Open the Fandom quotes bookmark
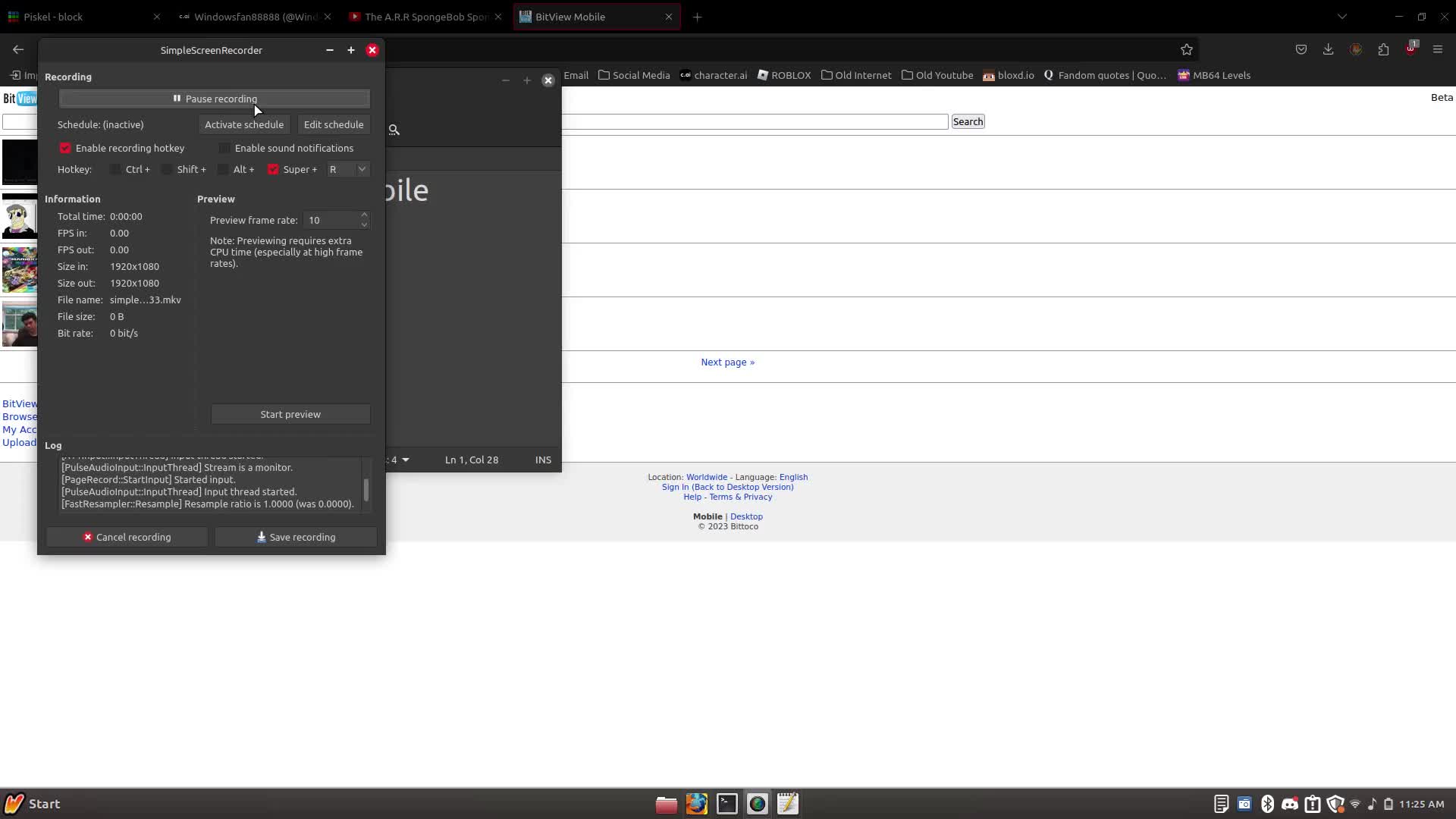The height and width of the screenshot is (819, 1456). [1105, 75]
